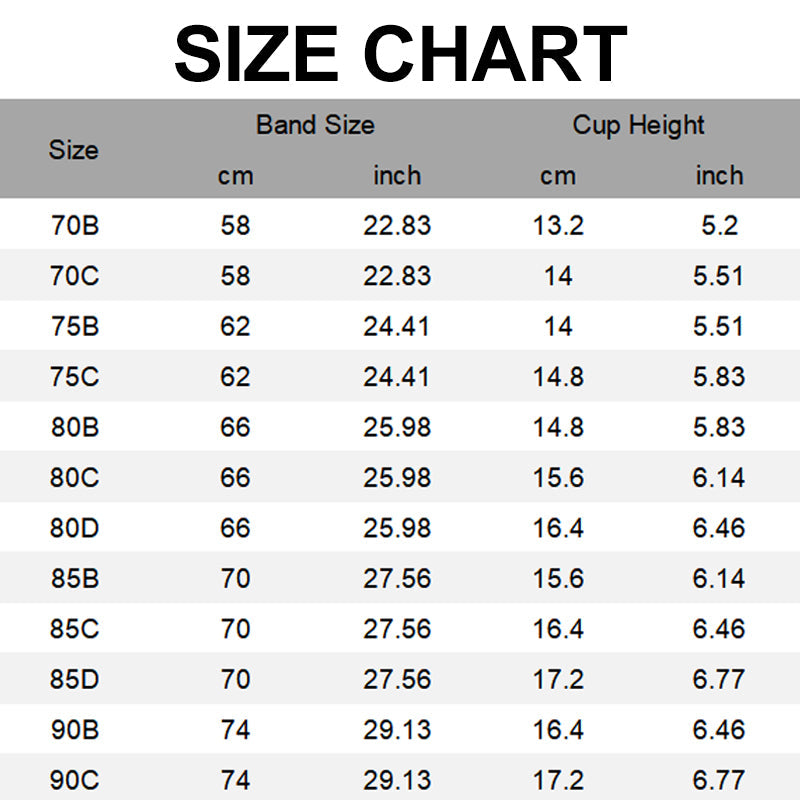Select the 80D size row label

point(75,527)
